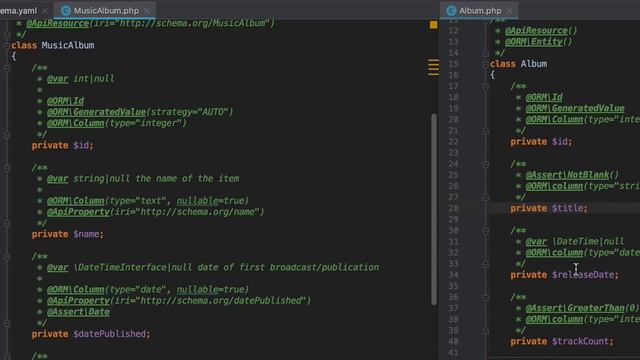
Task: Click the class name MusicAlbum in the left editor
Action: click(68, 45)
